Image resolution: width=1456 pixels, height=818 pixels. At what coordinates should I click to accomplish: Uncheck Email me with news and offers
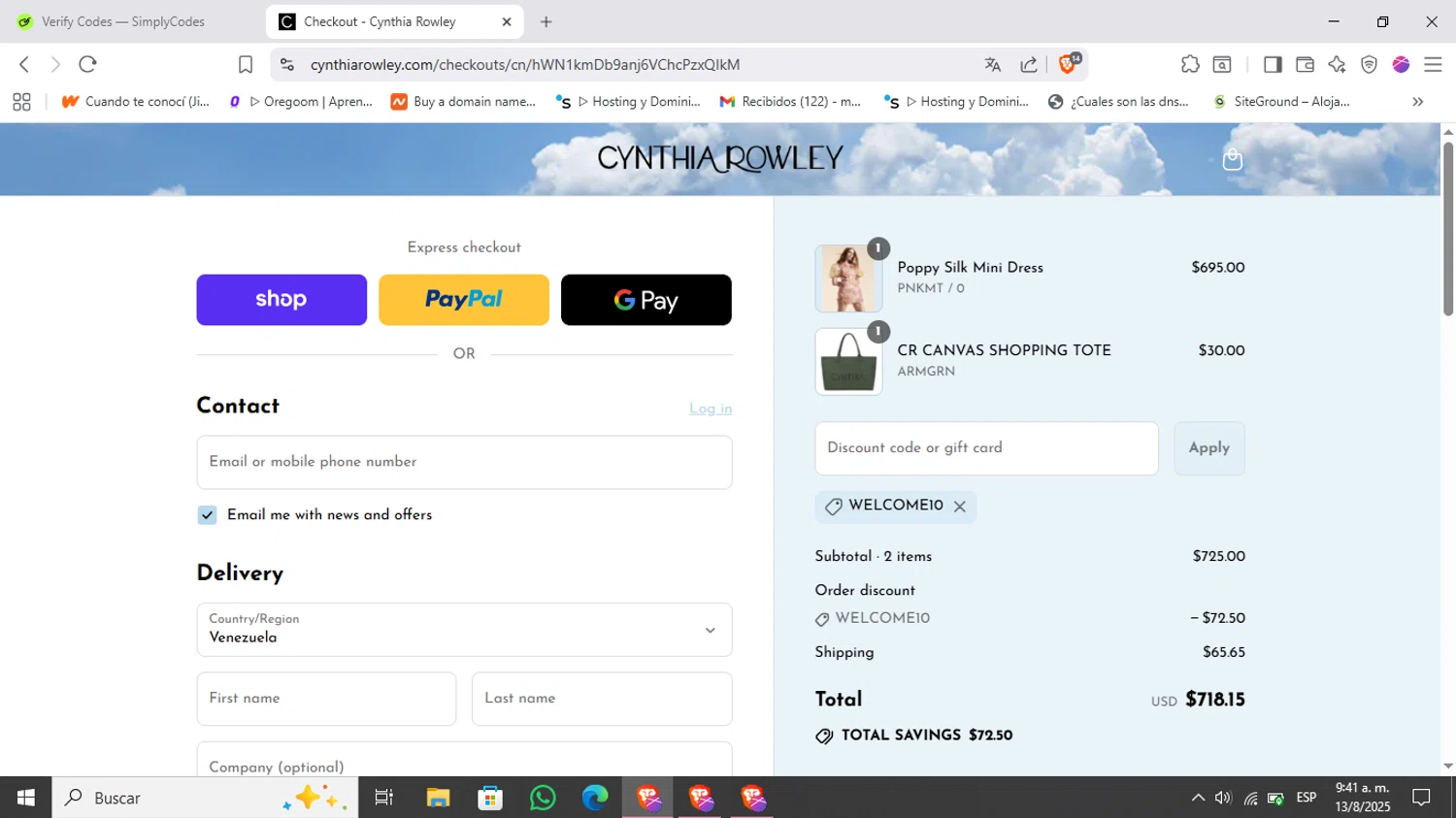[207, 515]
